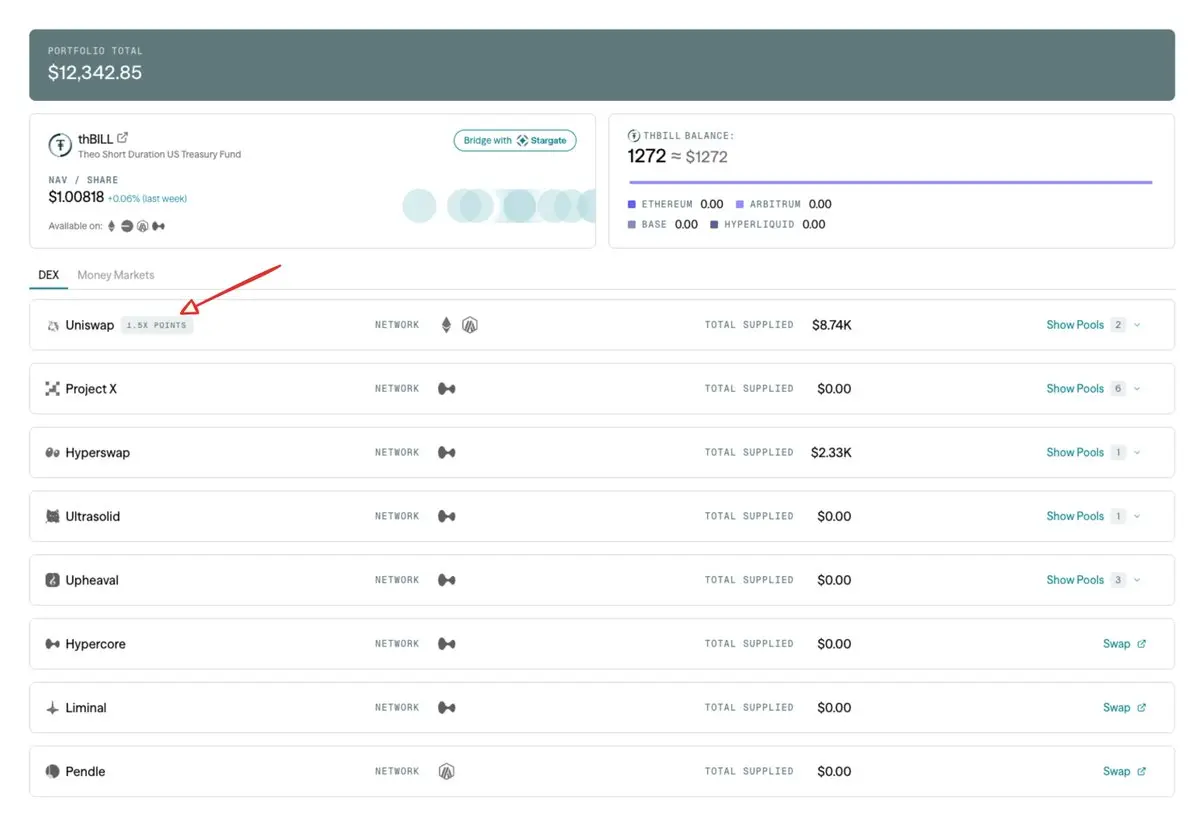Click thBILL balance distribution bar
The height and width of the screenshot is (816, 1199).
pos(890,182)
